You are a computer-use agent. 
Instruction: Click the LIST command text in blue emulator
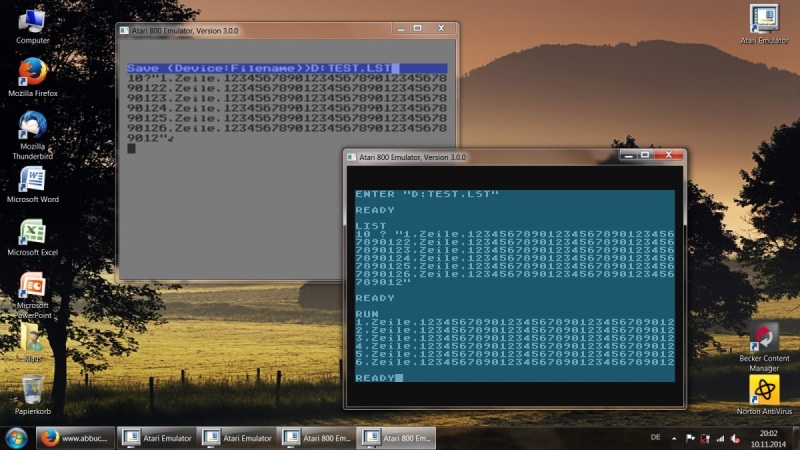coord(371,226)
